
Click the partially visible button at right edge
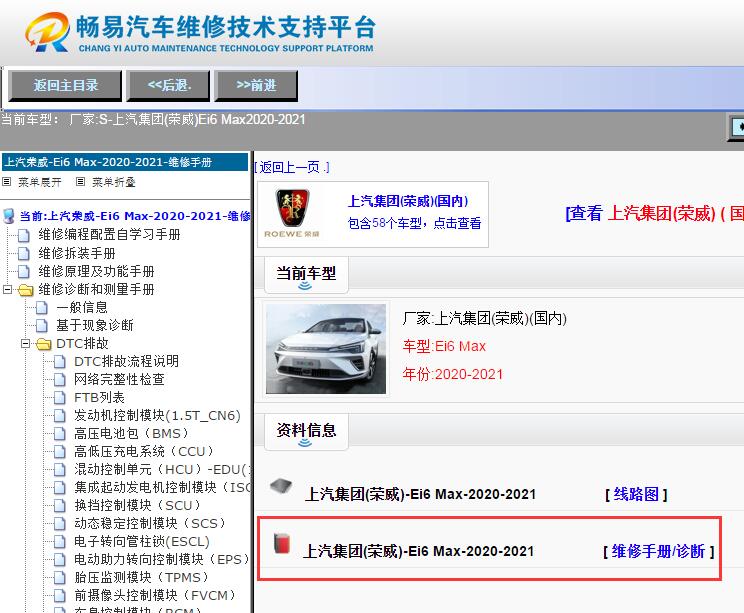pyautogui.click(x=736, y=127)
